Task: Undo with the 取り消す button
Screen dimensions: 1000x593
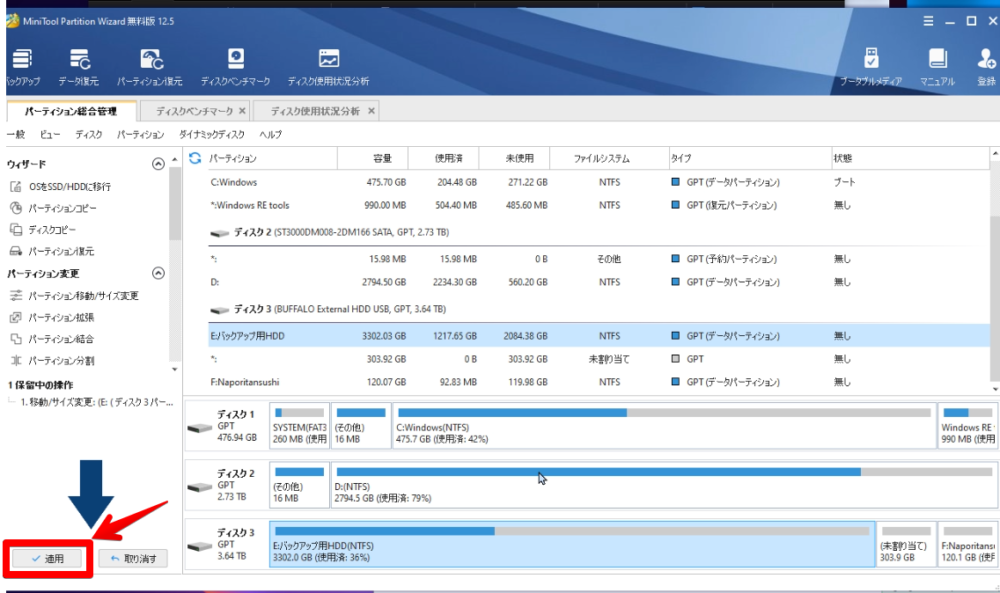Action: pos(133,559)
